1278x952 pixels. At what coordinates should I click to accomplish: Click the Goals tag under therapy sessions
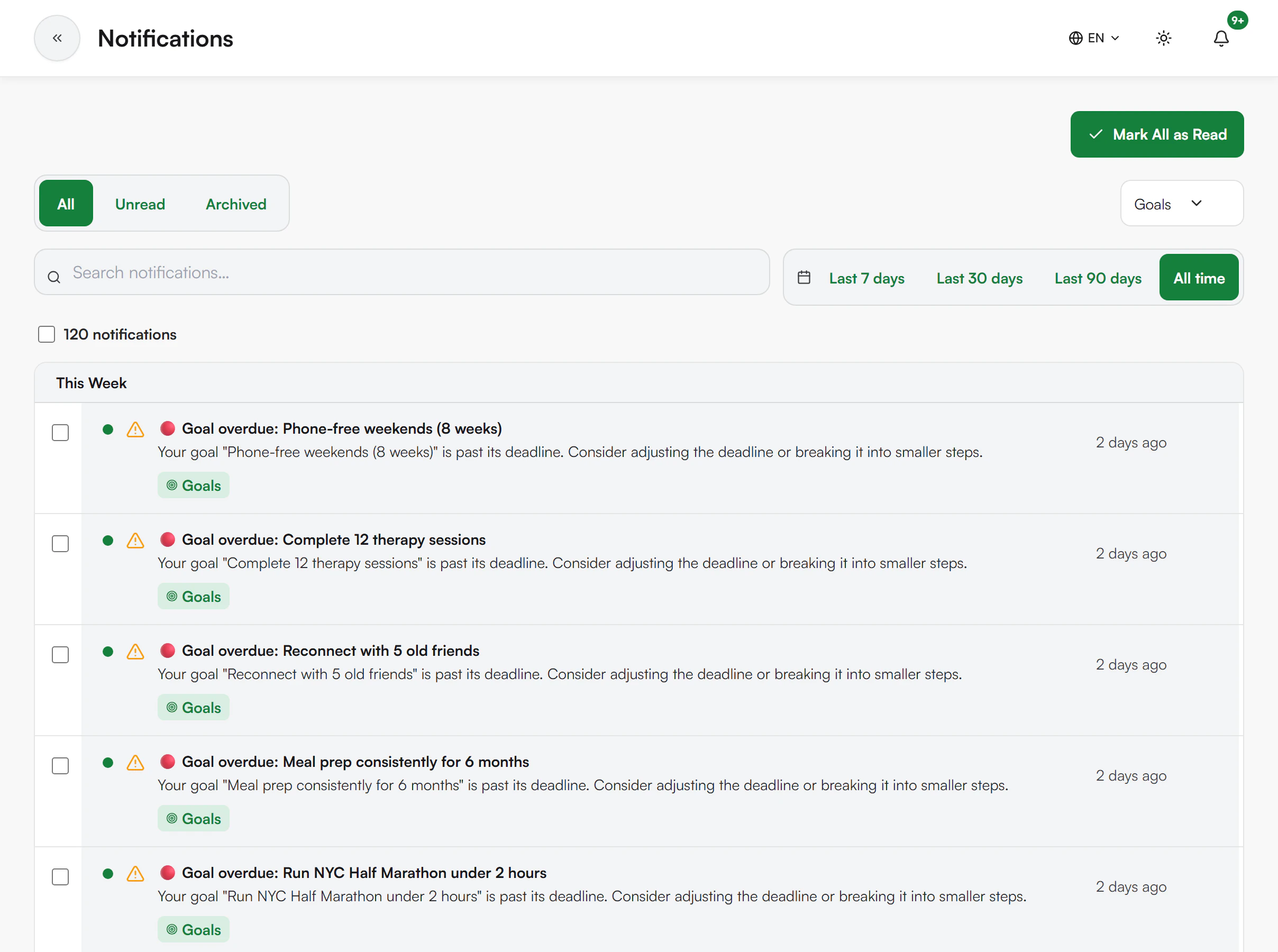coord(194,597)
